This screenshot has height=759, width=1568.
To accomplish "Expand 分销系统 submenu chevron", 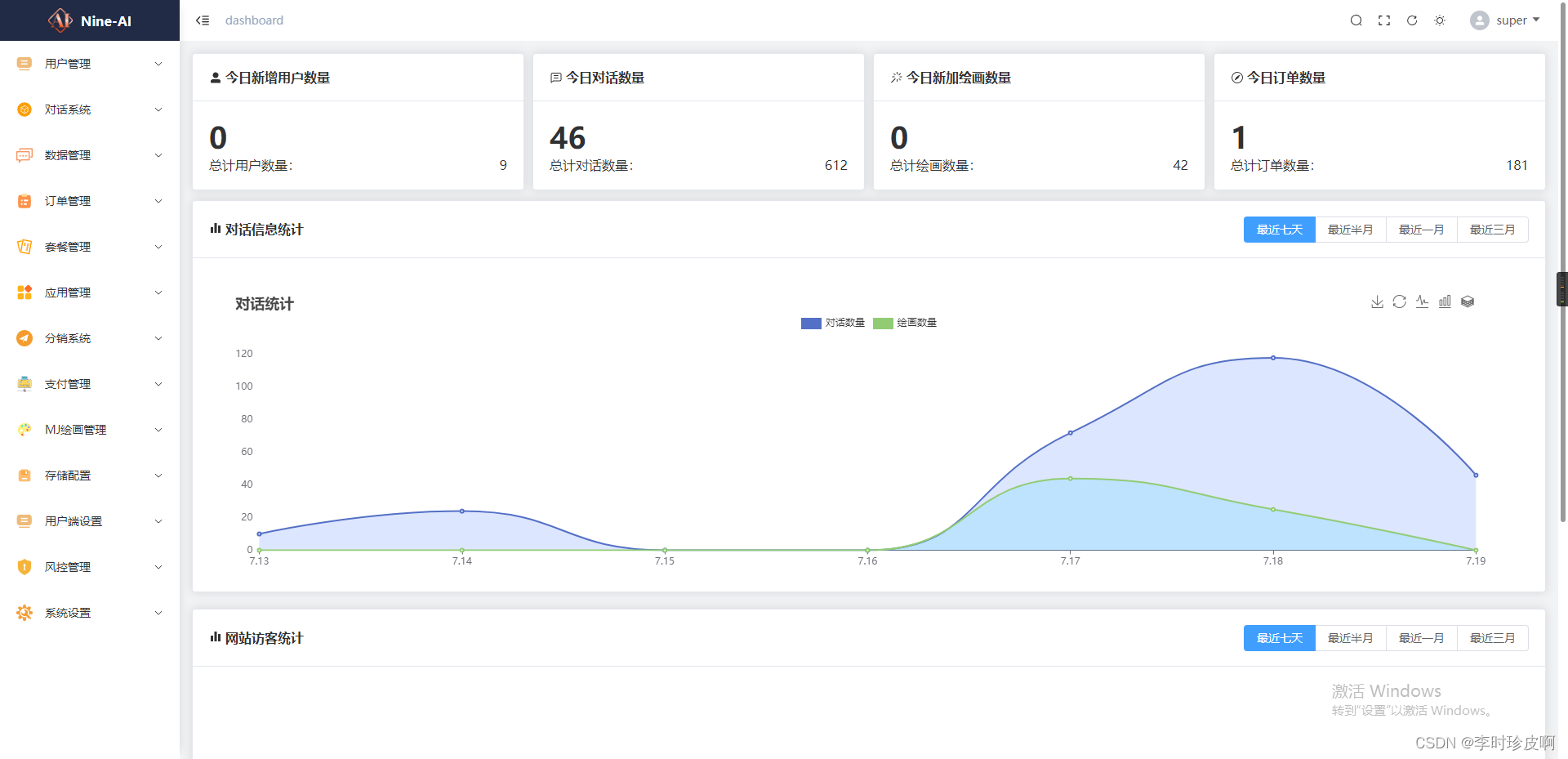I will coord(158,338).
